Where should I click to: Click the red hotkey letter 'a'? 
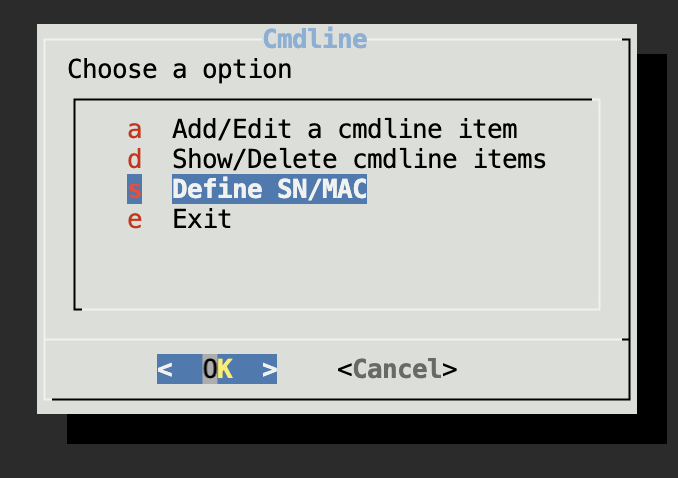(135, 129)
